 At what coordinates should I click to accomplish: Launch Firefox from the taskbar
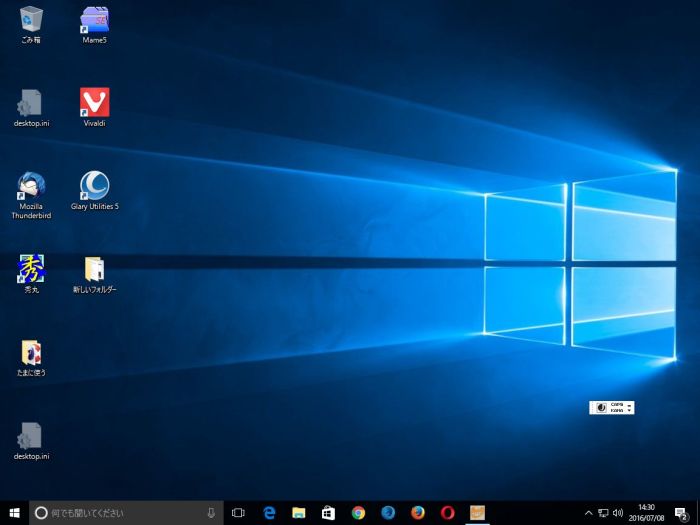pos(417,513)
